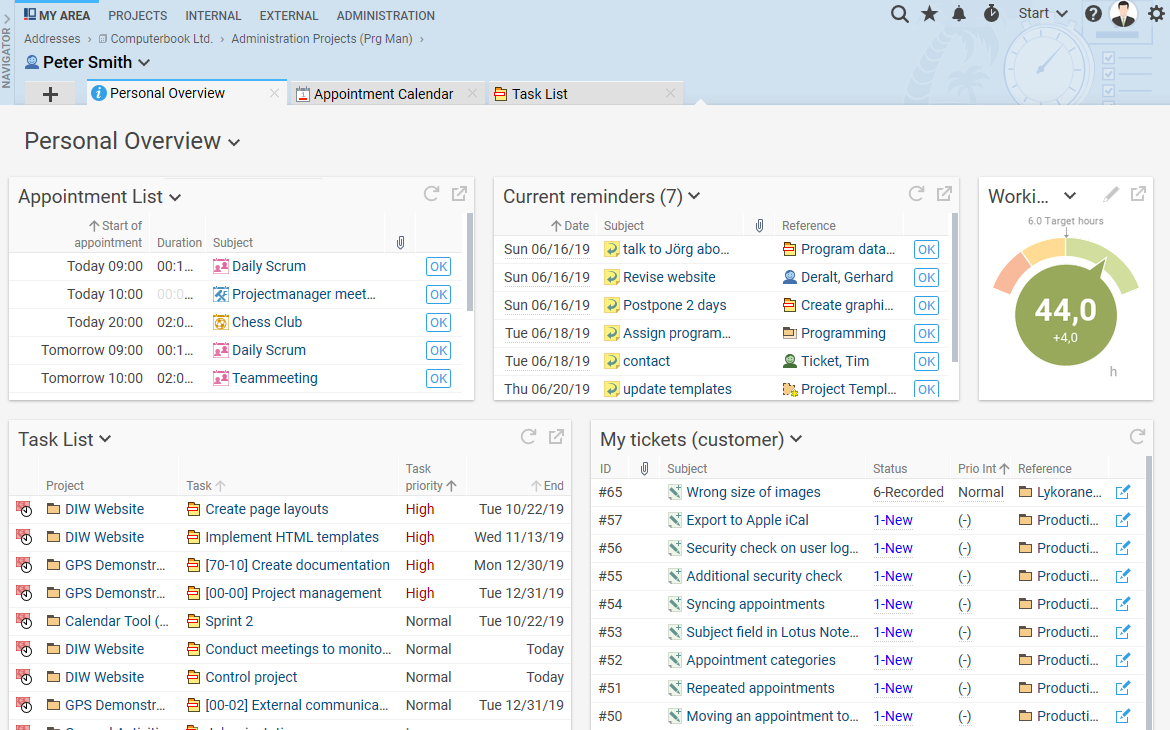
Task: Expand the Peter Smith dropdown
Action: tap(145, 63)
